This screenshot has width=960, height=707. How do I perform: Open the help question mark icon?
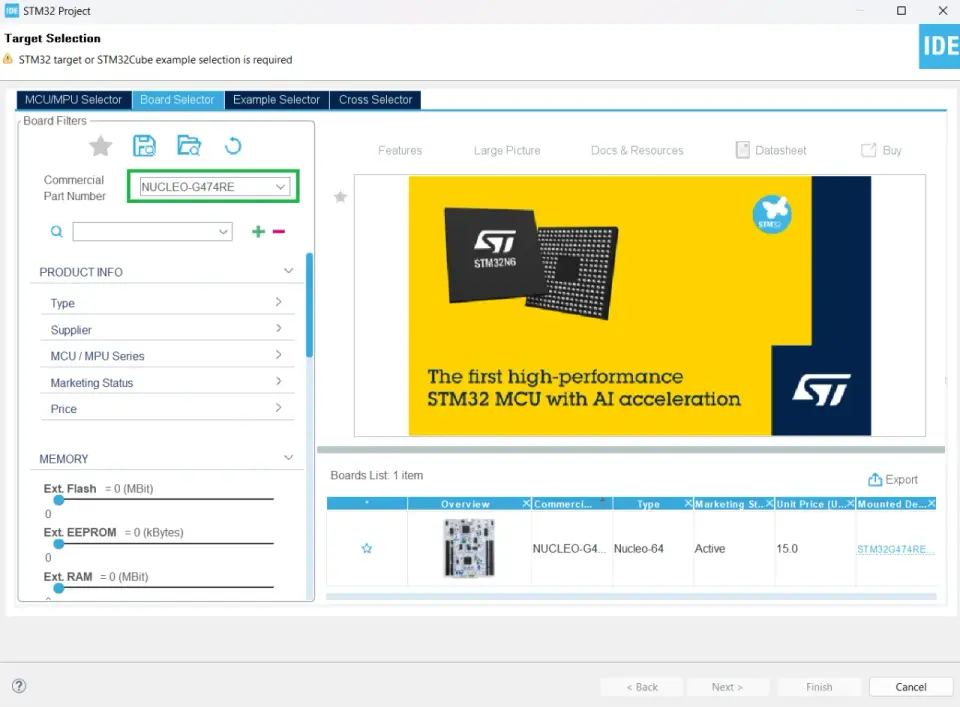19,686
